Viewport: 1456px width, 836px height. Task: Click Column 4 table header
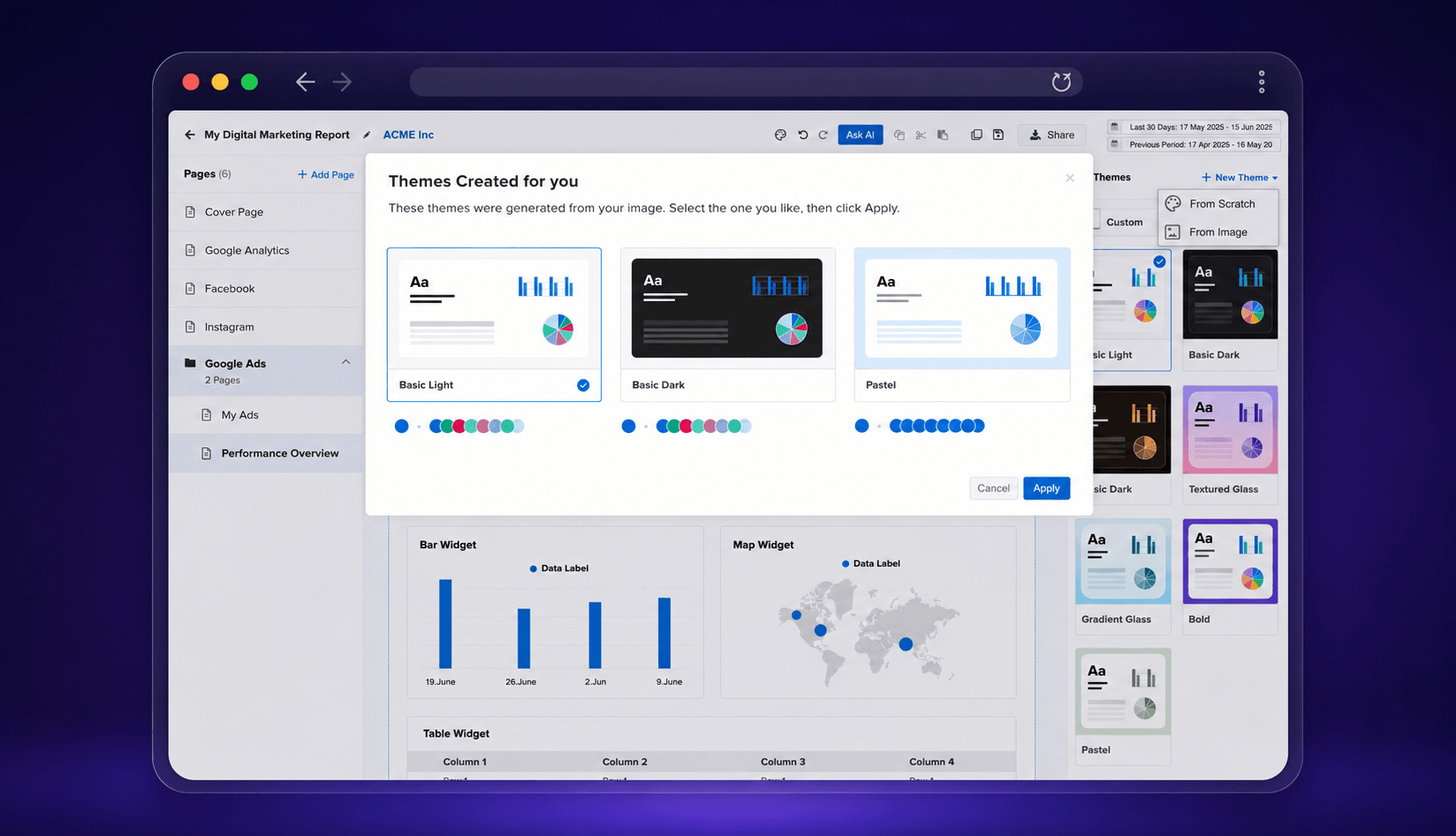932,762
